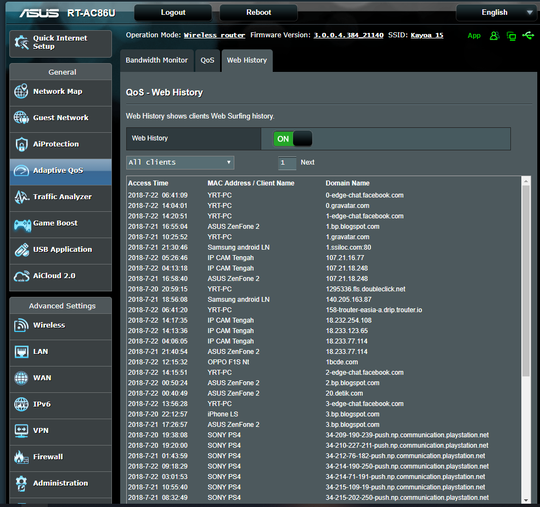Click the Traffic Analyzer waveform icon

click(x=21, y=197)
